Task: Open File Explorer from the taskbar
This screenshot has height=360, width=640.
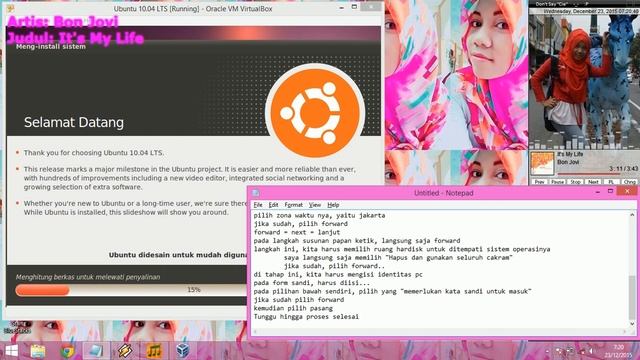Action: pos(38,351)
